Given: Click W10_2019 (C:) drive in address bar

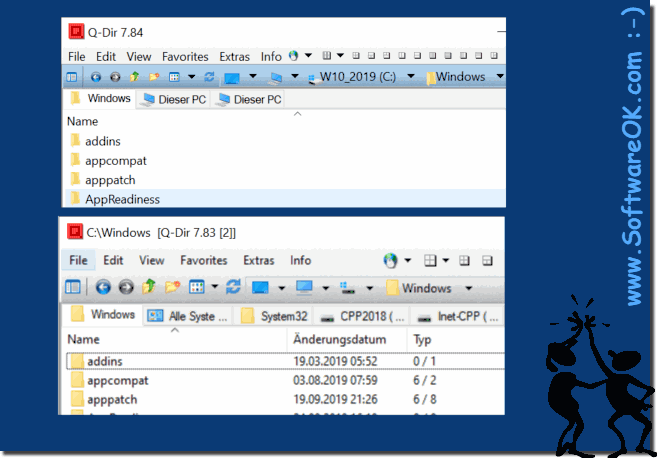Looking at the screenshot, I should (x=352, y=77).
